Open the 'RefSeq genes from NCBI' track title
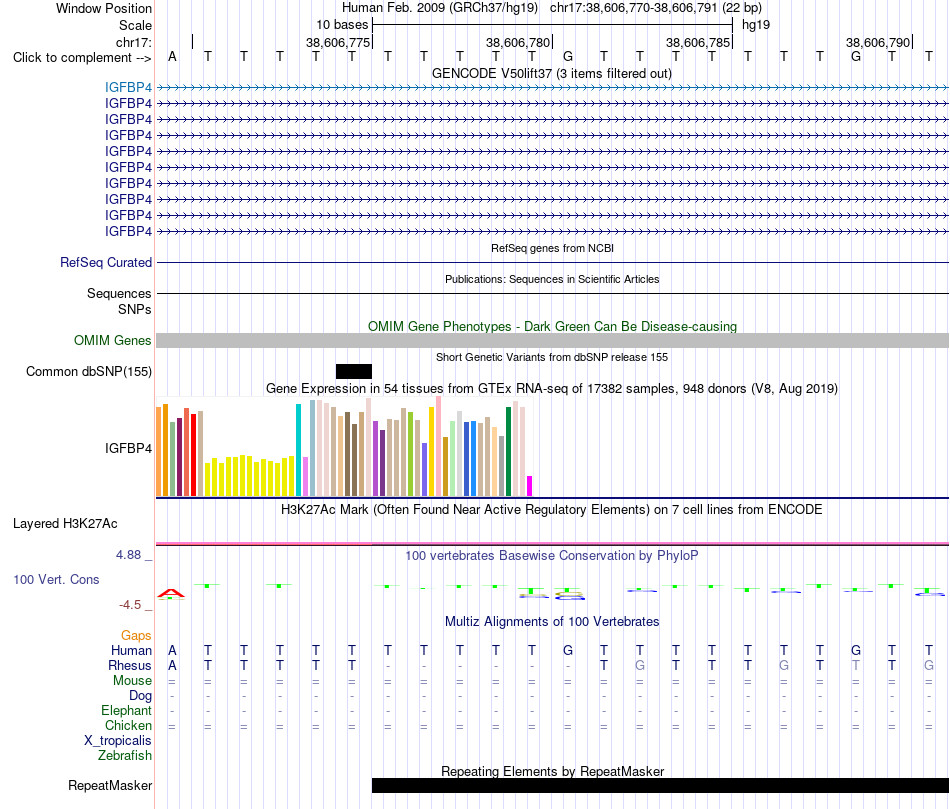Viewport: 950px width, 809px height. click(x=552, y=248)
